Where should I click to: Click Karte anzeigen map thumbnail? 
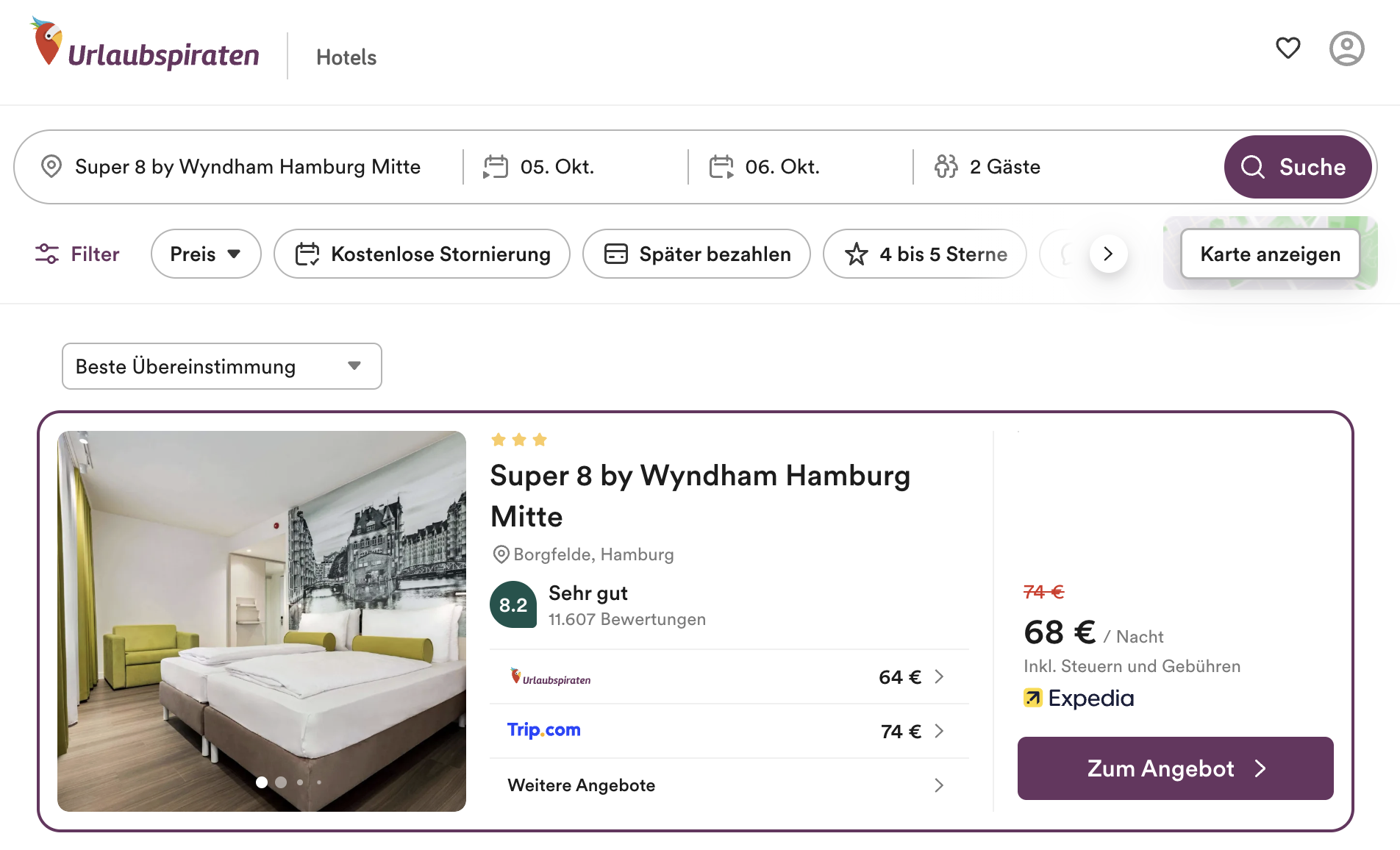pos(1270,254)
